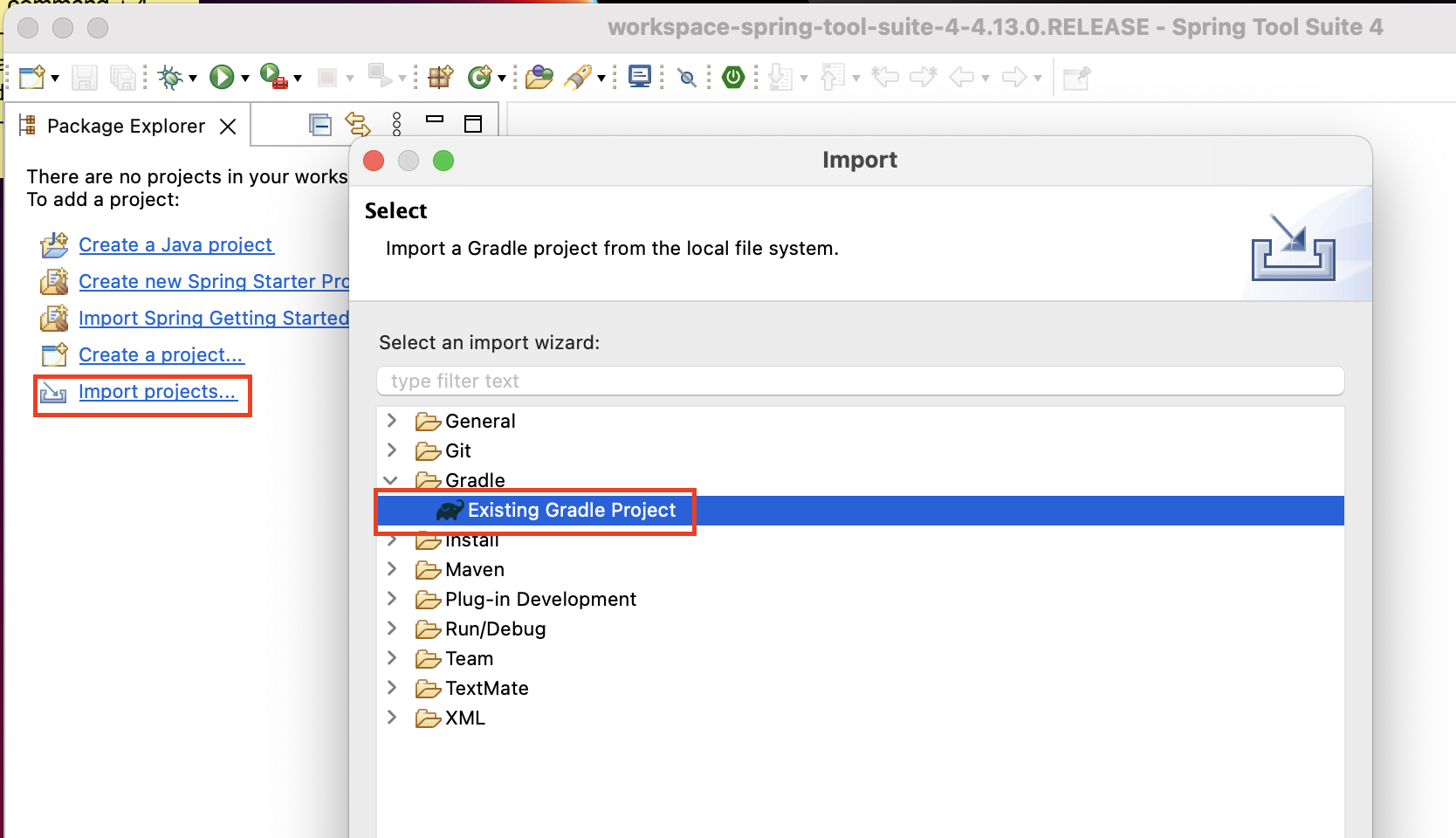Select the XML tree row label
1456x838 pixels.
click(x=465, y=718)
